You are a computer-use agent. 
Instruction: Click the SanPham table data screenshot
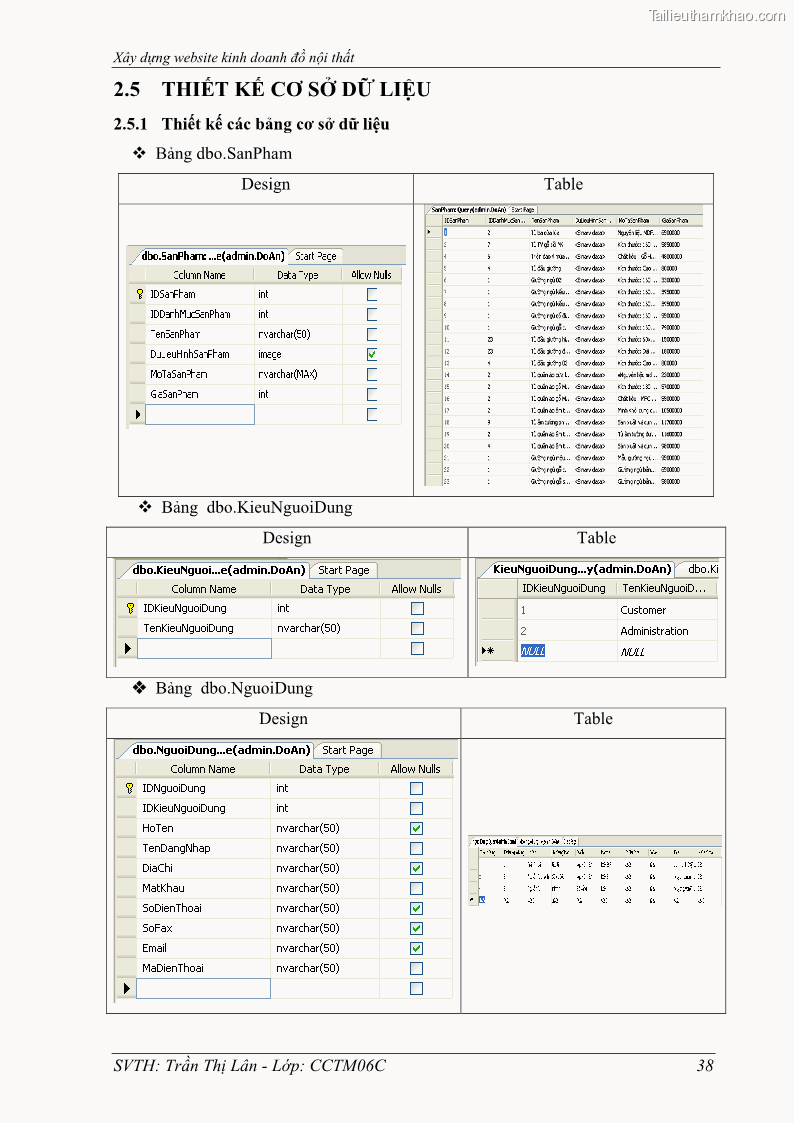click(563, 345)
